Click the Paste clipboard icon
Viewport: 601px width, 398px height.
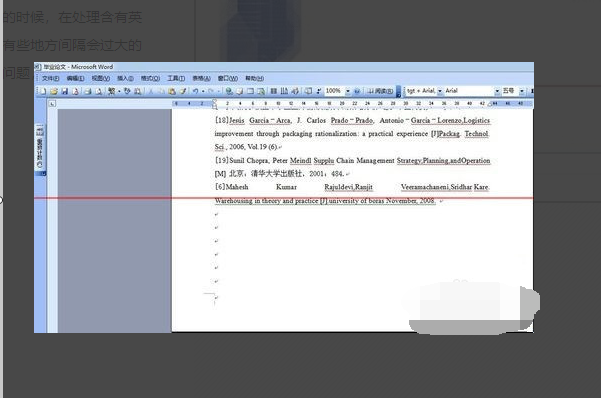pyautogui.click(x=172, y=91)
